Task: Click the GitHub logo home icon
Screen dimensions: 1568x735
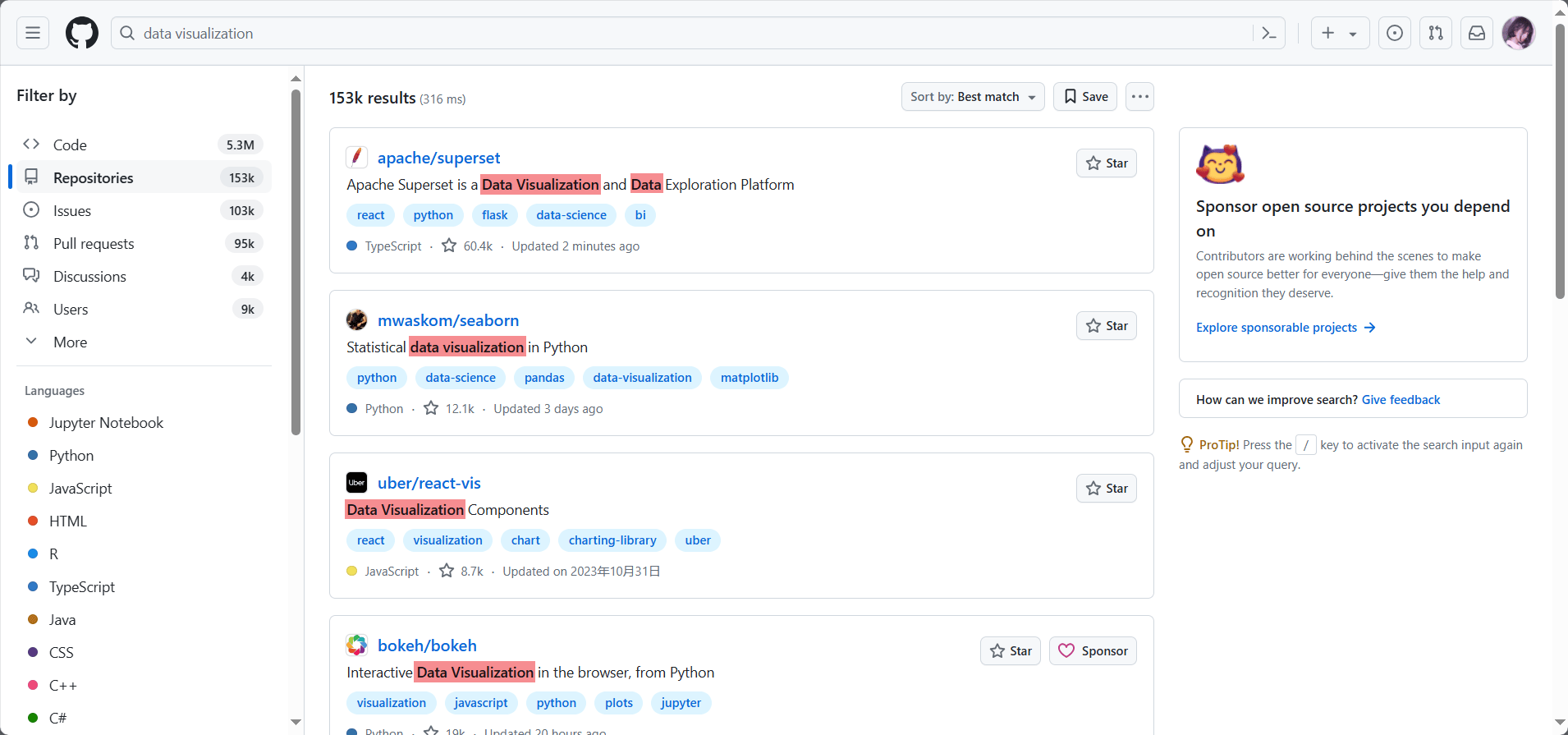Action: [x=82, y=33]
